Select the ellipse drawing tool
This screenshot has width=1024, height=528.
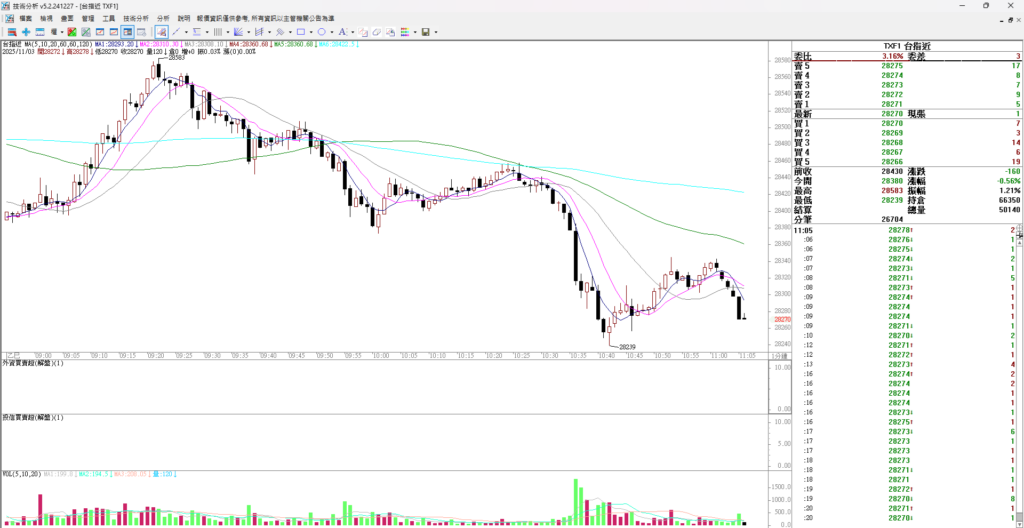322,32
